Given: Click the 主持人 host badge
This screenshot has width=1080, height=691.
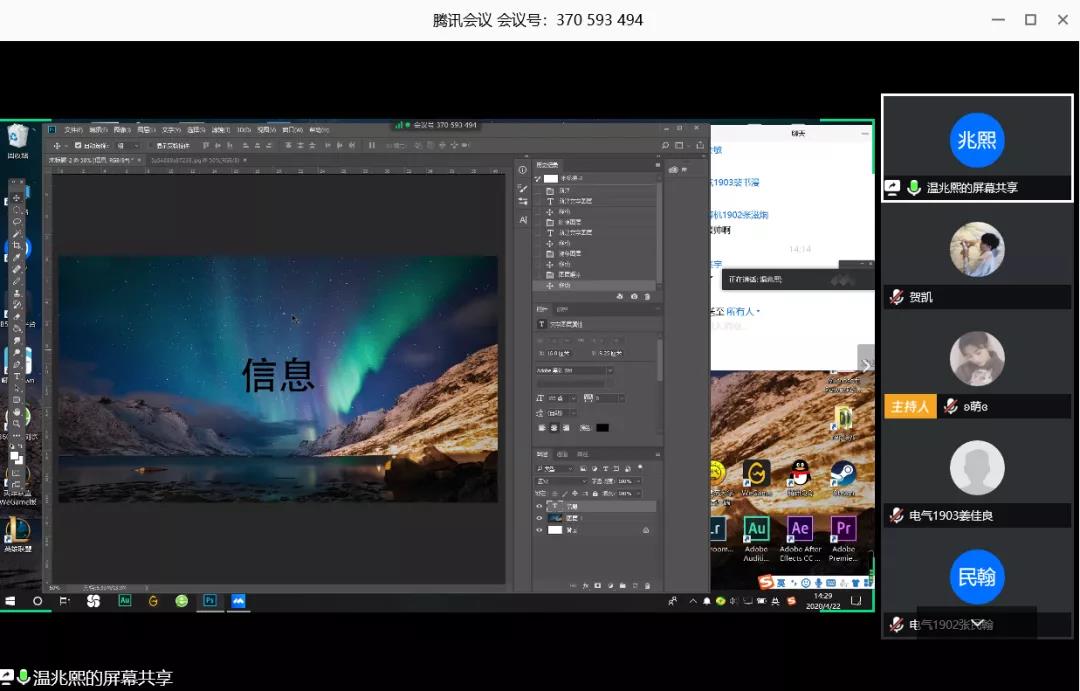Looking at the screenshot, I should pyautogui.click(x=910, y=407).
